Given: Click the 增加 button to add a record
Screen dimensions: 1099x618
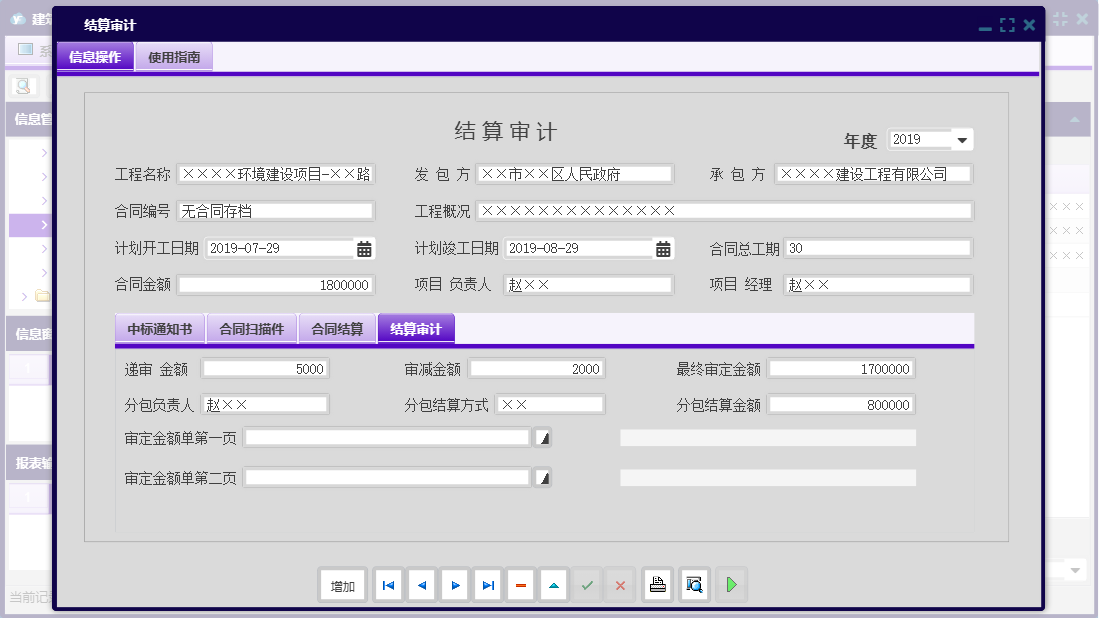Looking at the screenshot, I should pyautogui.click(x=343, y=585).
